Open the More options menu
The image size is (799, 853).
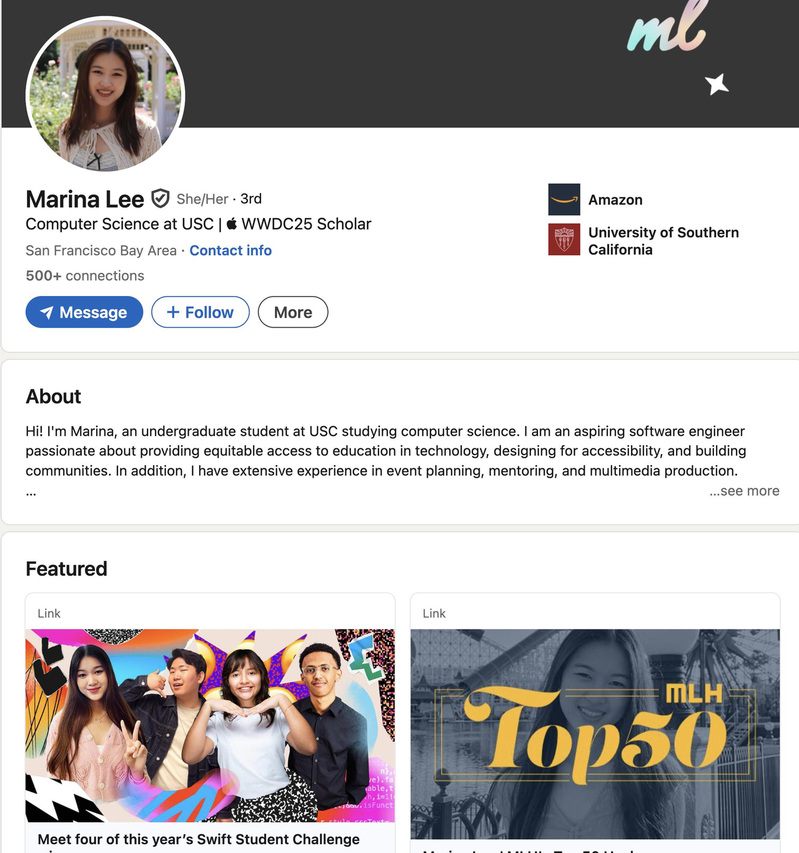pos(293,312)
